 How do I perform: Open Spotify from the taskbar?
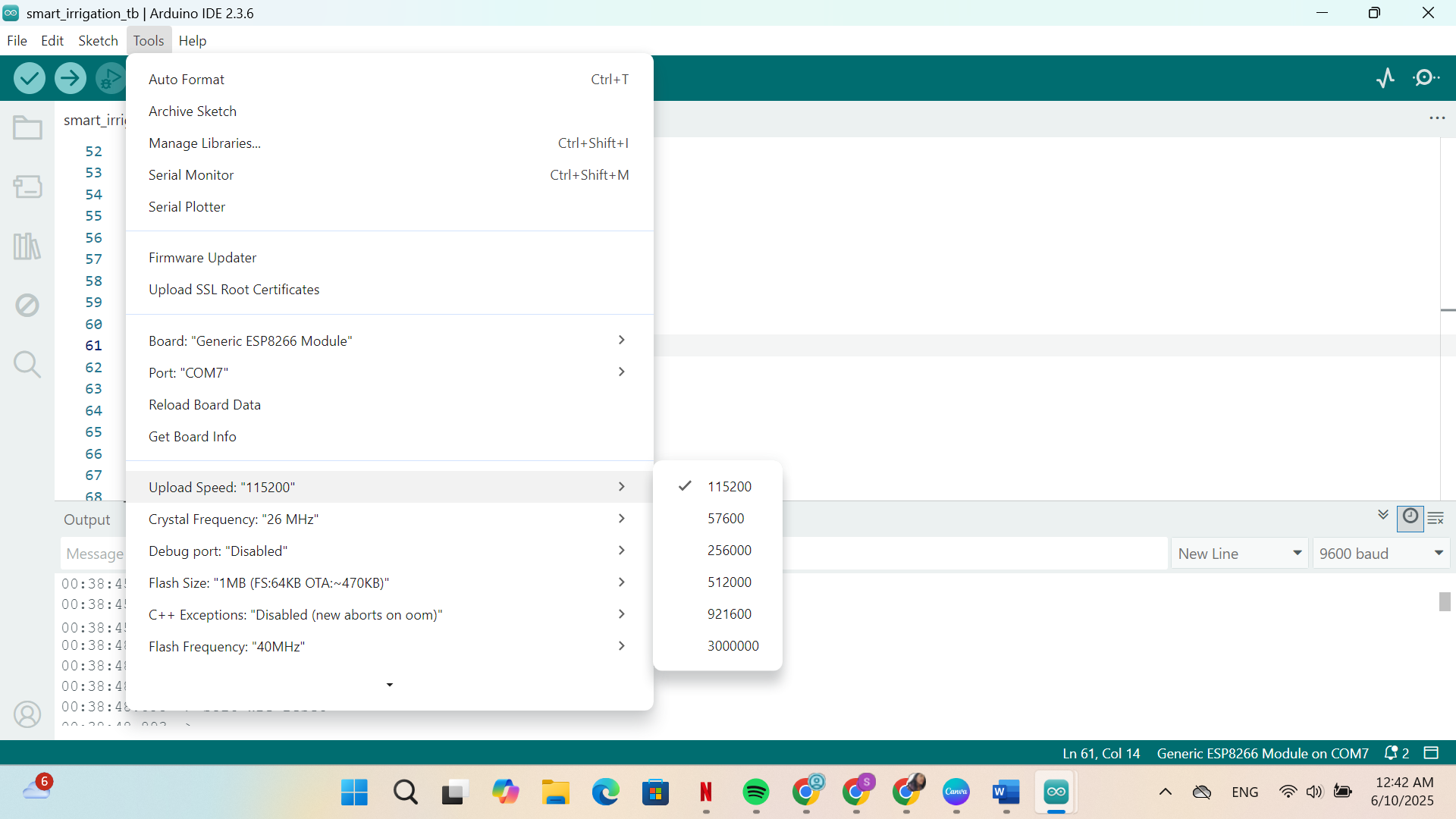[755, 793]
